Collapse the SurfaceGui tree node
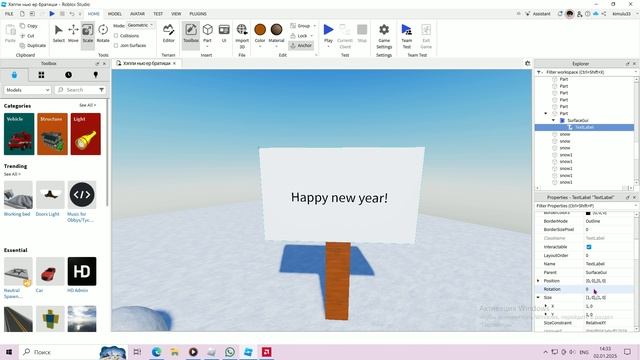Image resolution: width=640 pixels, height=360 pixels. [x=553, y=120]
